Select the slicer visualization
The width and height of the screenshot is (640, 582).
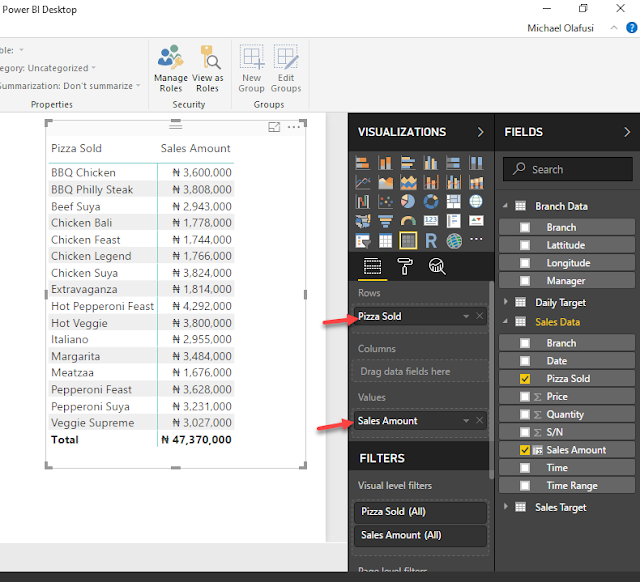pyautogui.click(x=362, y=240)
